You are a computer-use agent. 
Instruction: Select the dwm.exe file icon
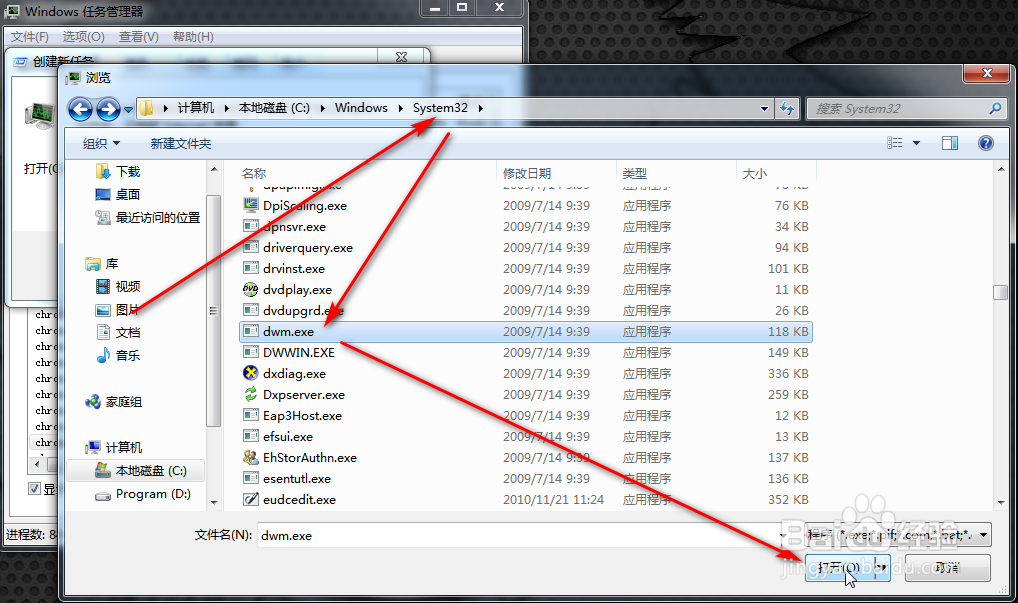coord(251,331)
